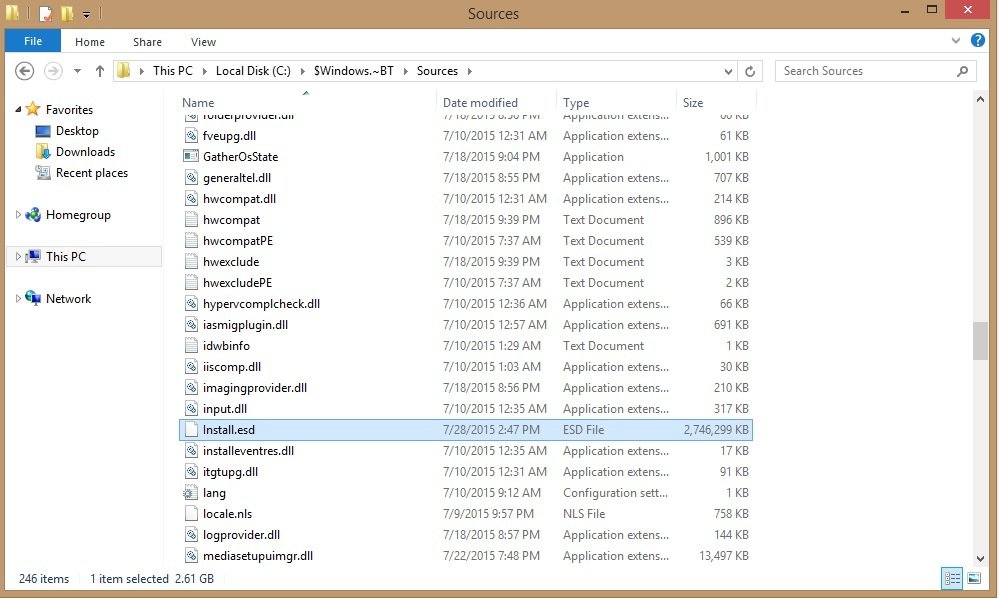999x598 pixels.
Task: Open the address bar history dropdown
Action: click(x=729, y=71)
